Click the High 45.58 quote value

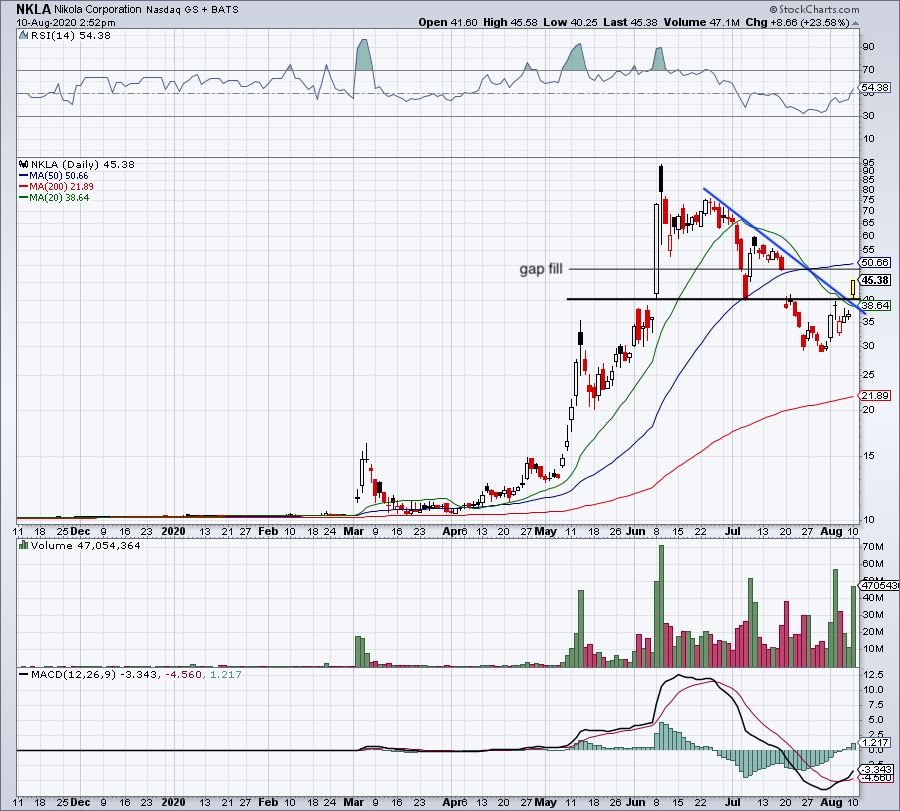click(510, 22)
